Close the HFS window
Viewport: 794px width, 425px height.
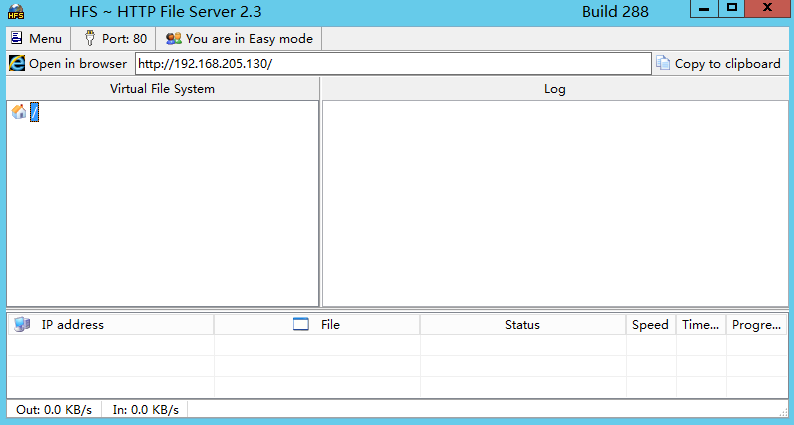767,8
